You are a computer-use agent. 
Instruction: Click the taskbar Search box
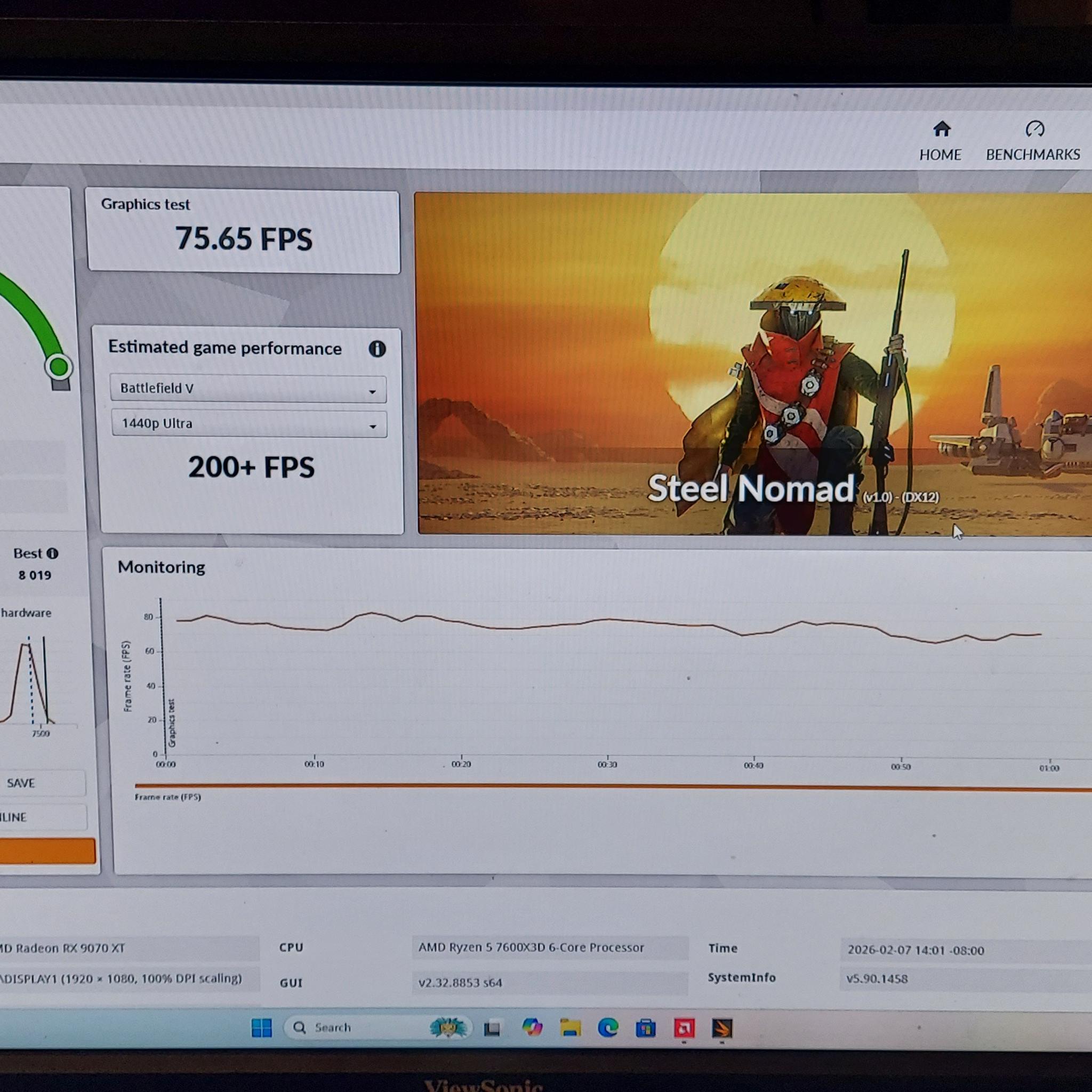[x=378, y=1027]
